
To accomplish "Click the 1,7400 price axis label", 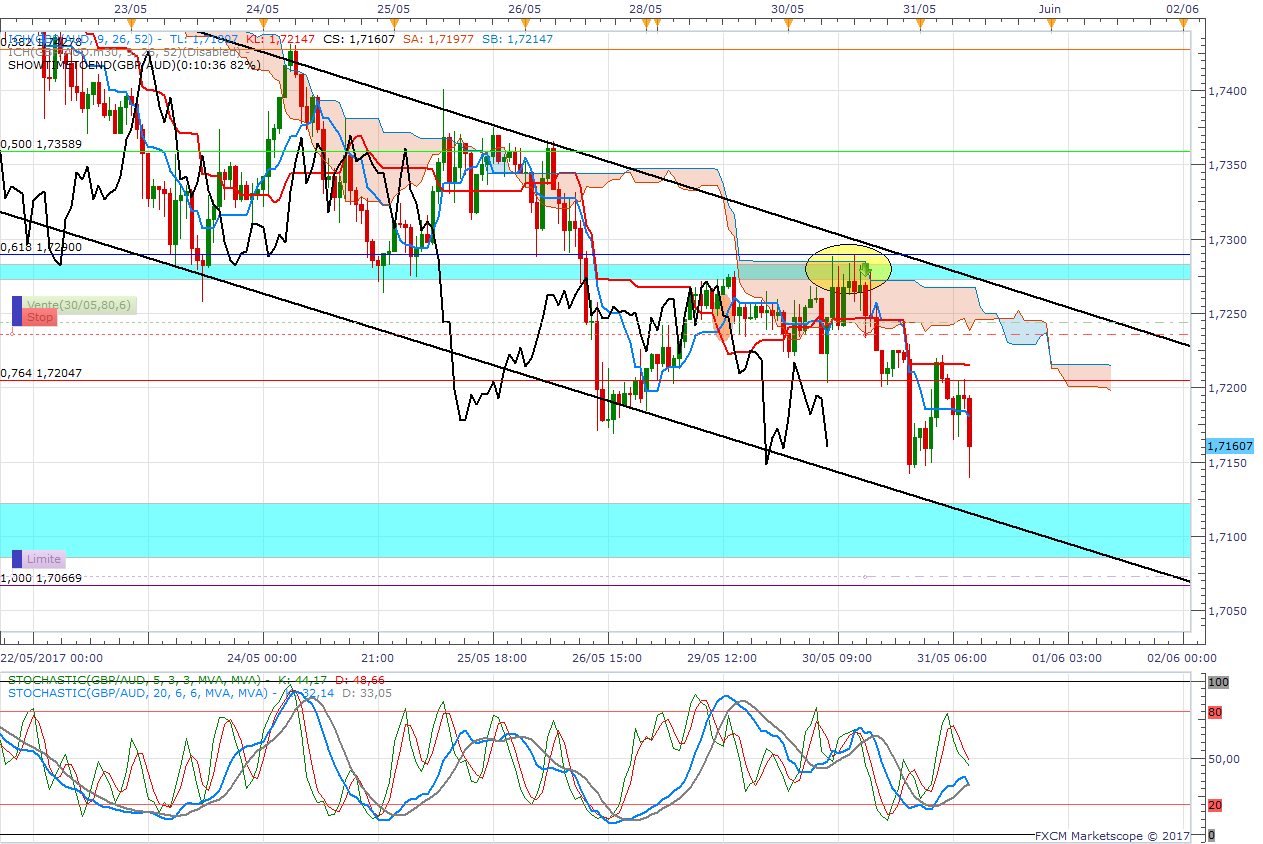I will pyautogui.click(x=1227, y=91).
